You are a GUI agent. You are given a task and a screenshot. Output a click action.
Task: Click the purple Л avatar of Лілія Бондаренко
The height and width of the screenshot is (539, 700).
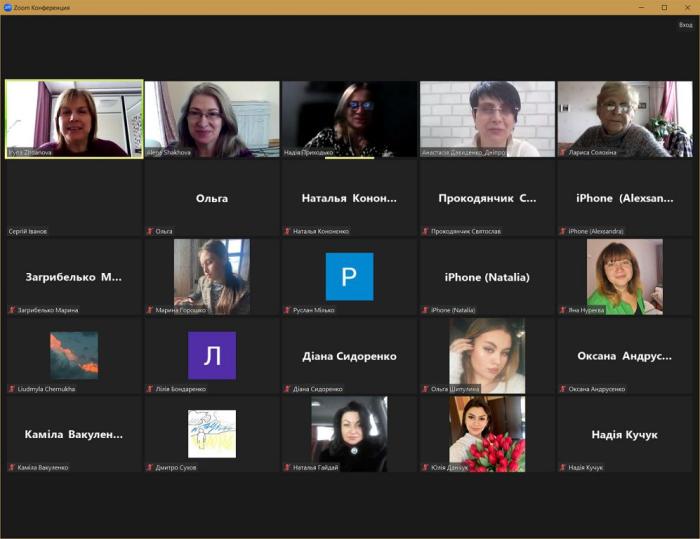212,355
